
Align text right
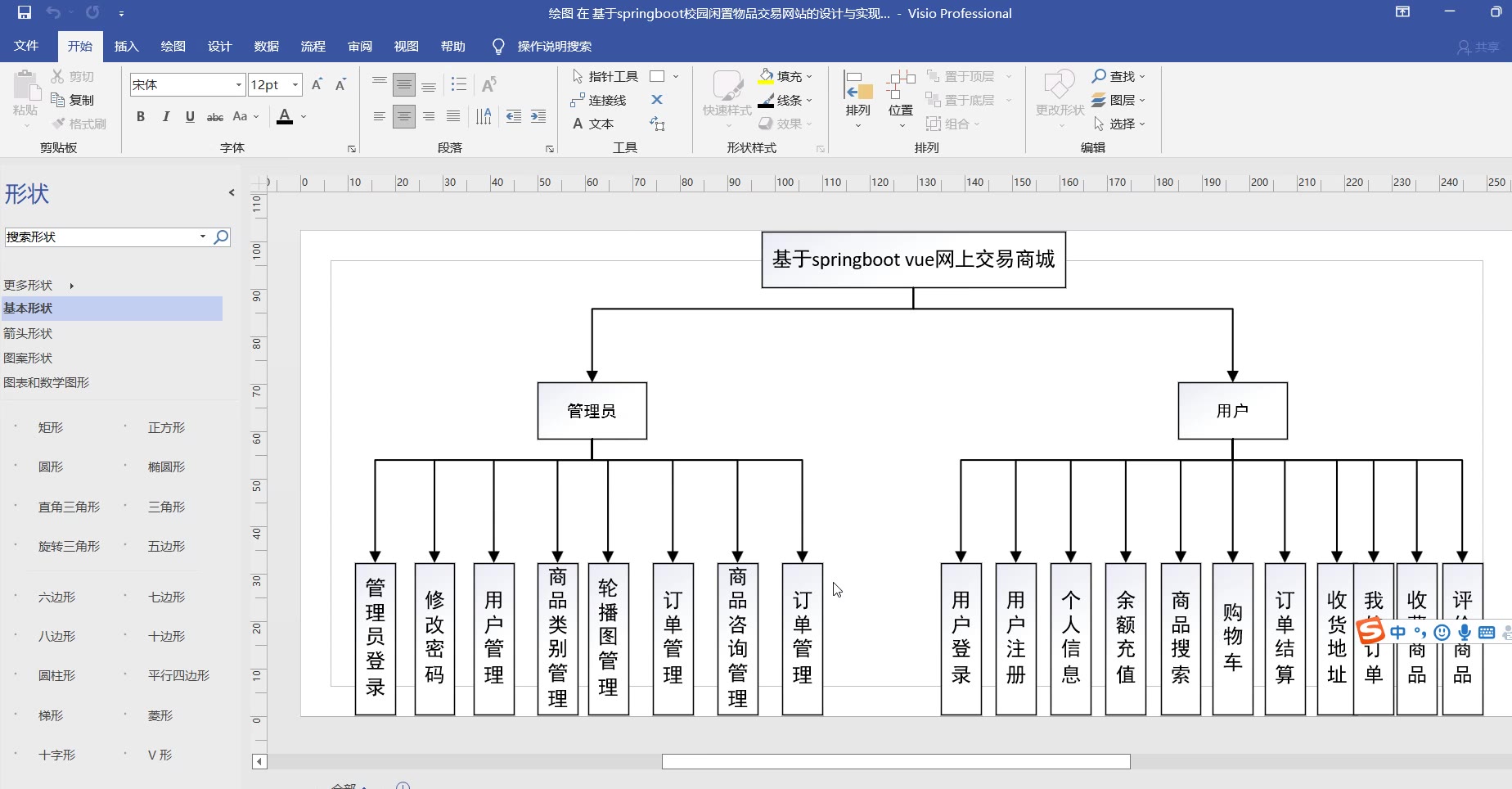click(429, 116)
